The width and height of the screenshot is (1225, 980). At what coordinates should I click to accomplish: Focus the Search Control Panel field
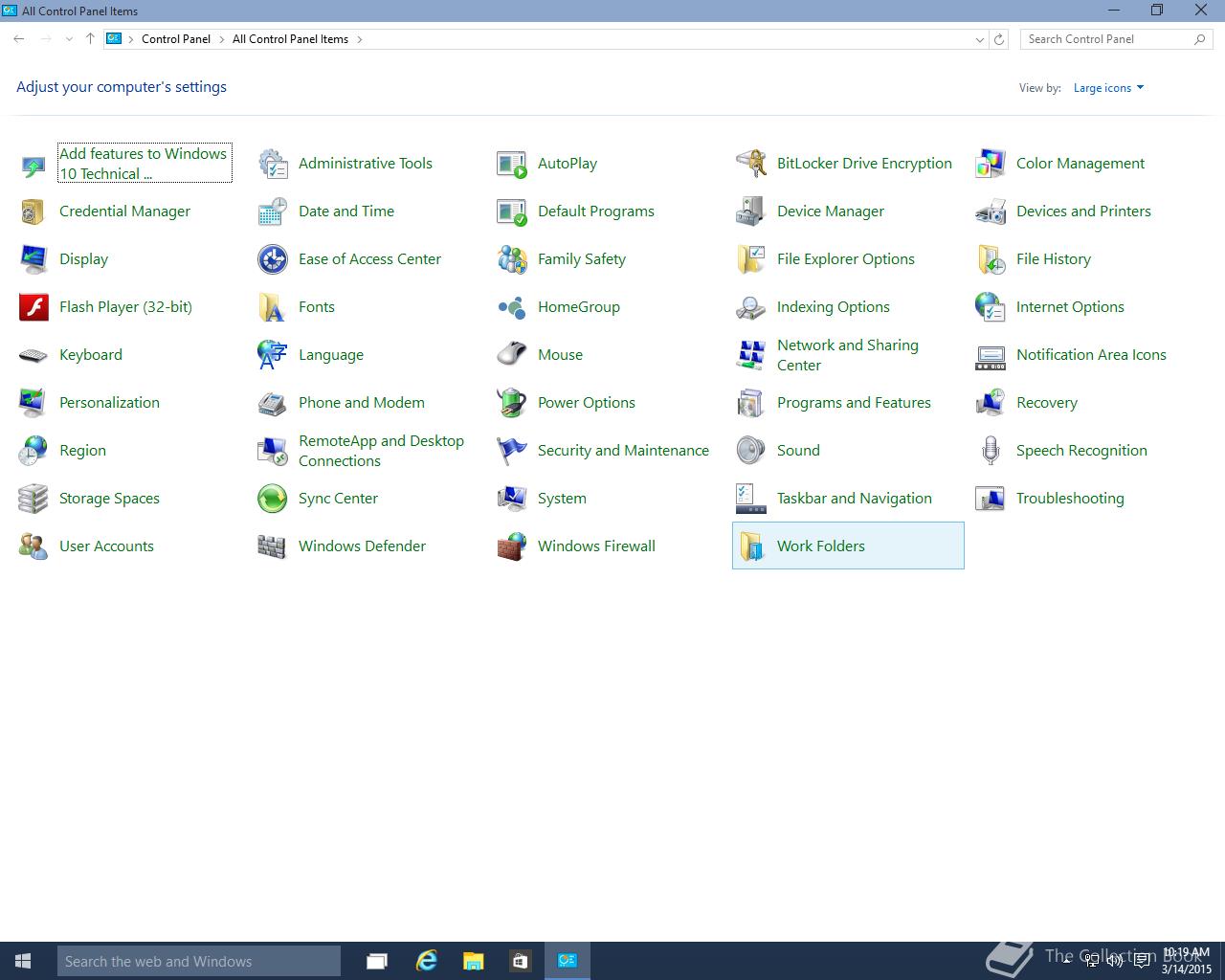tap(1116, 39)
